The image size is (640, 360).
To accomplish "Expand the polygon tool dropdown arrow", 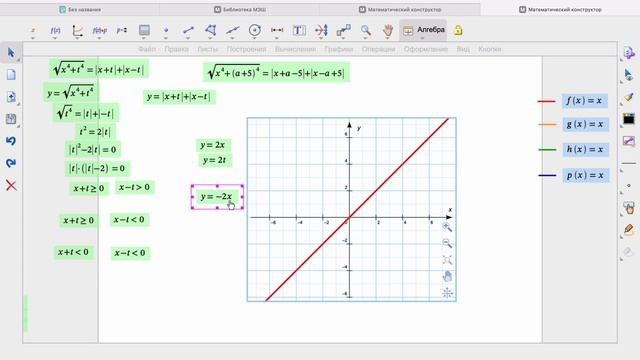I will (x=211, y=38).
